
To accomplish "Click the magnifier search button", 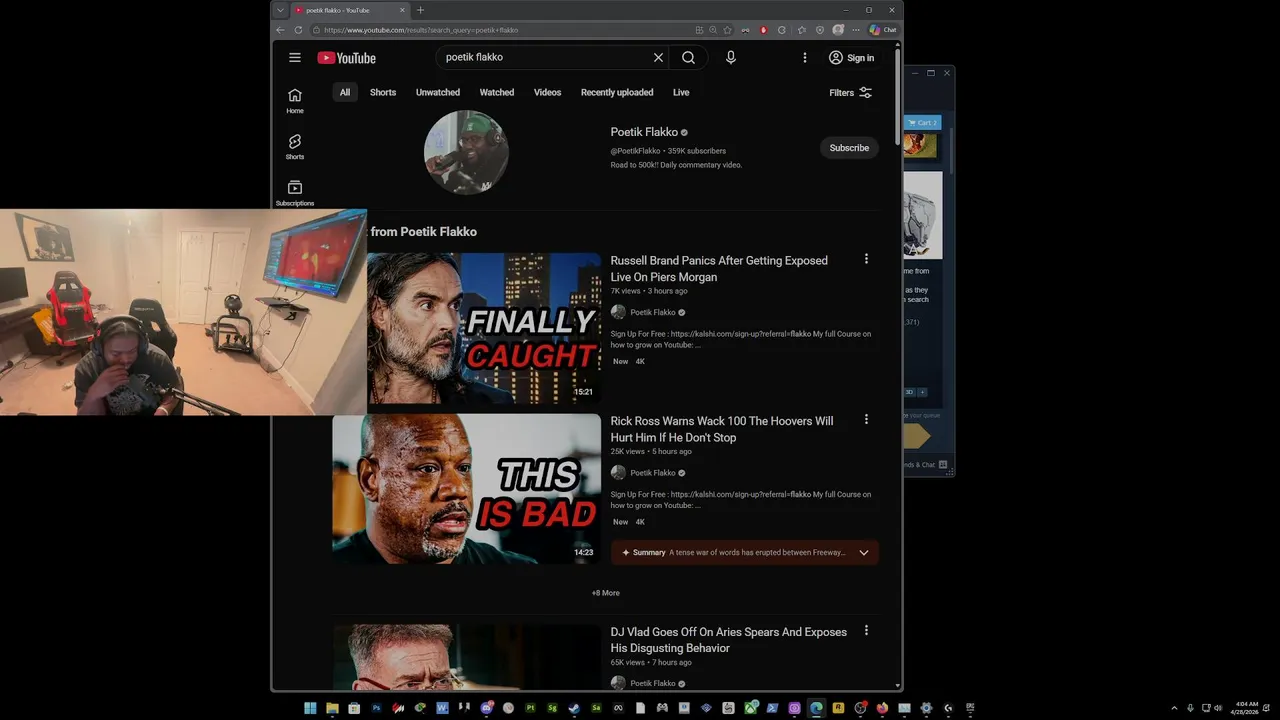I will click(x=688, y=58).
